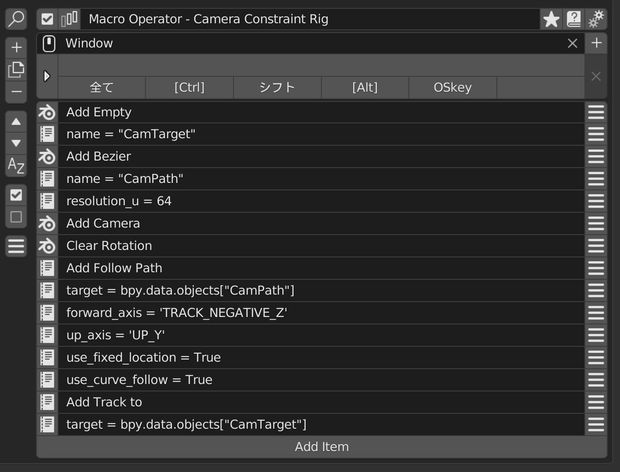The width and height of the screenshot is (620, 472).
Task: Move item down with down arrow
Action: click(16, 143)
